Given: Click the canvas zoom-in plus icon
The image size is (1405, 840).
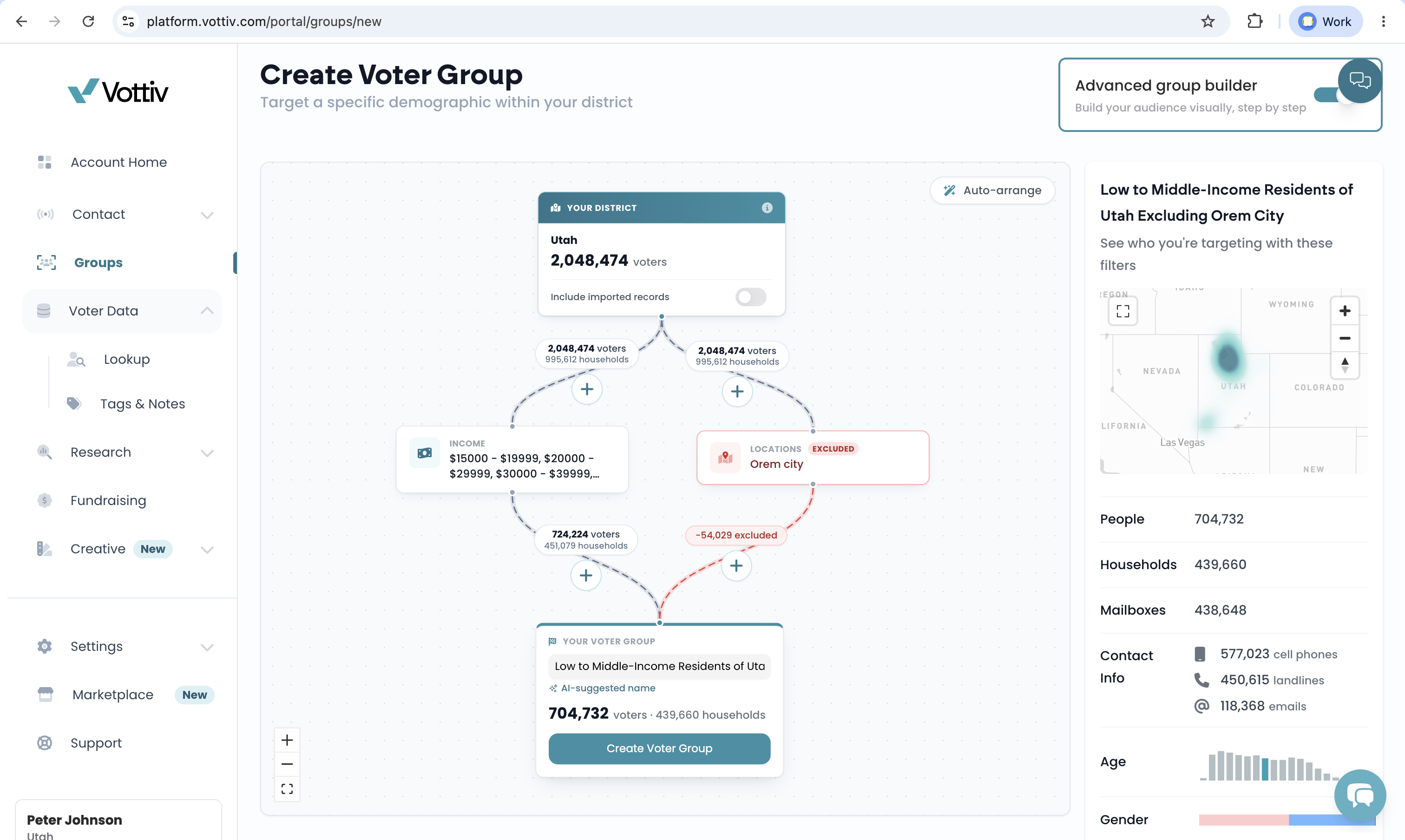Looking at the screenshot, I should pyautogui.click(x=287, y=740).
